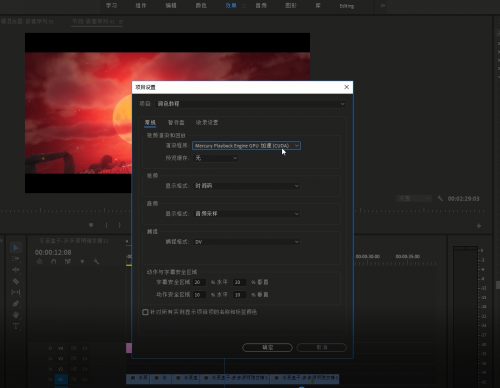Image resolution: width=500 pixels, height=388 pixels.
Task: Target the V1 track header
Action: click(61, 379)
